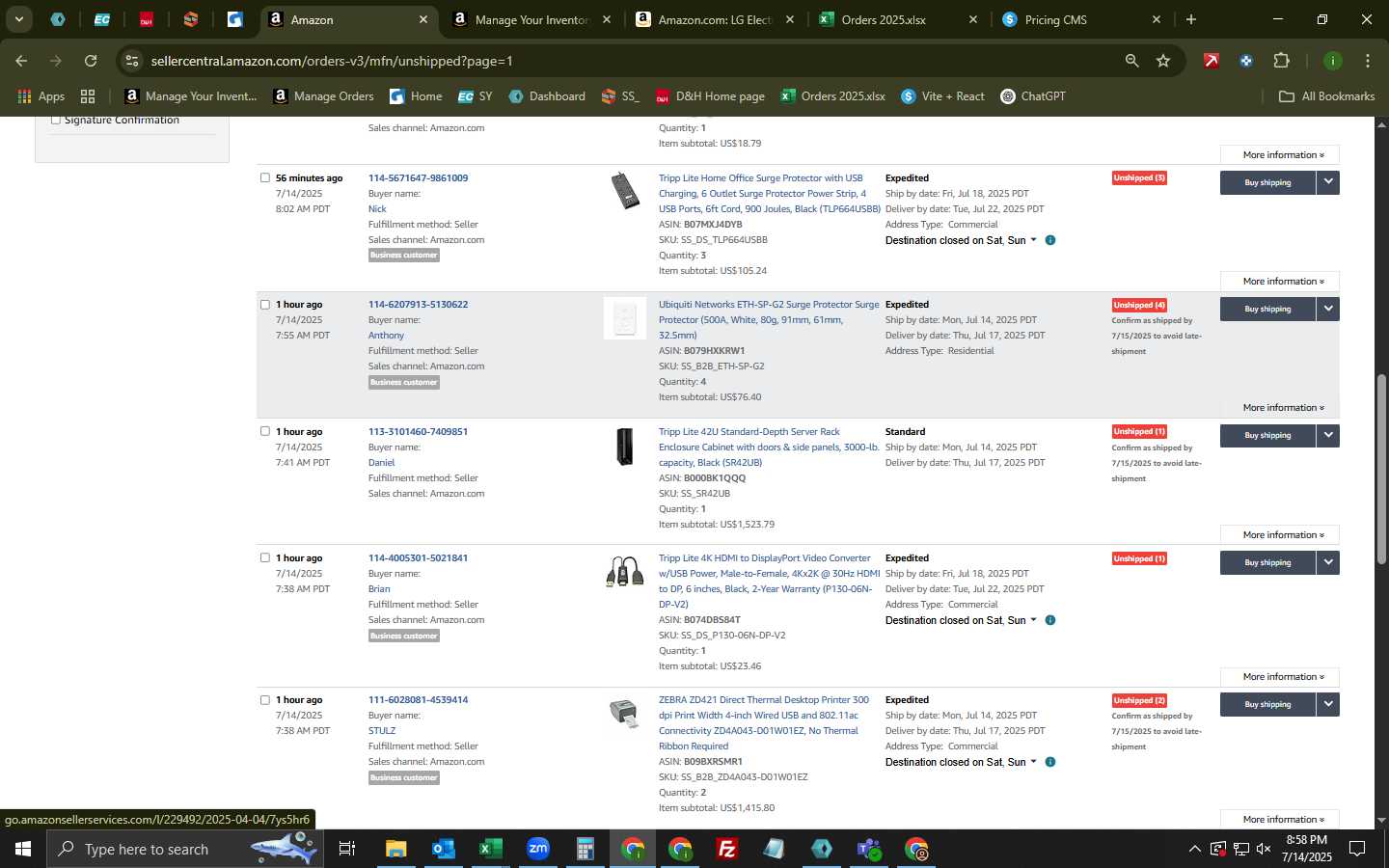Image resolution: width=1389 pixels, height=868 pixels.
Task: Click Buy shipping for order 114-5671647-9861009
Action: click(x=1267, y=182)
